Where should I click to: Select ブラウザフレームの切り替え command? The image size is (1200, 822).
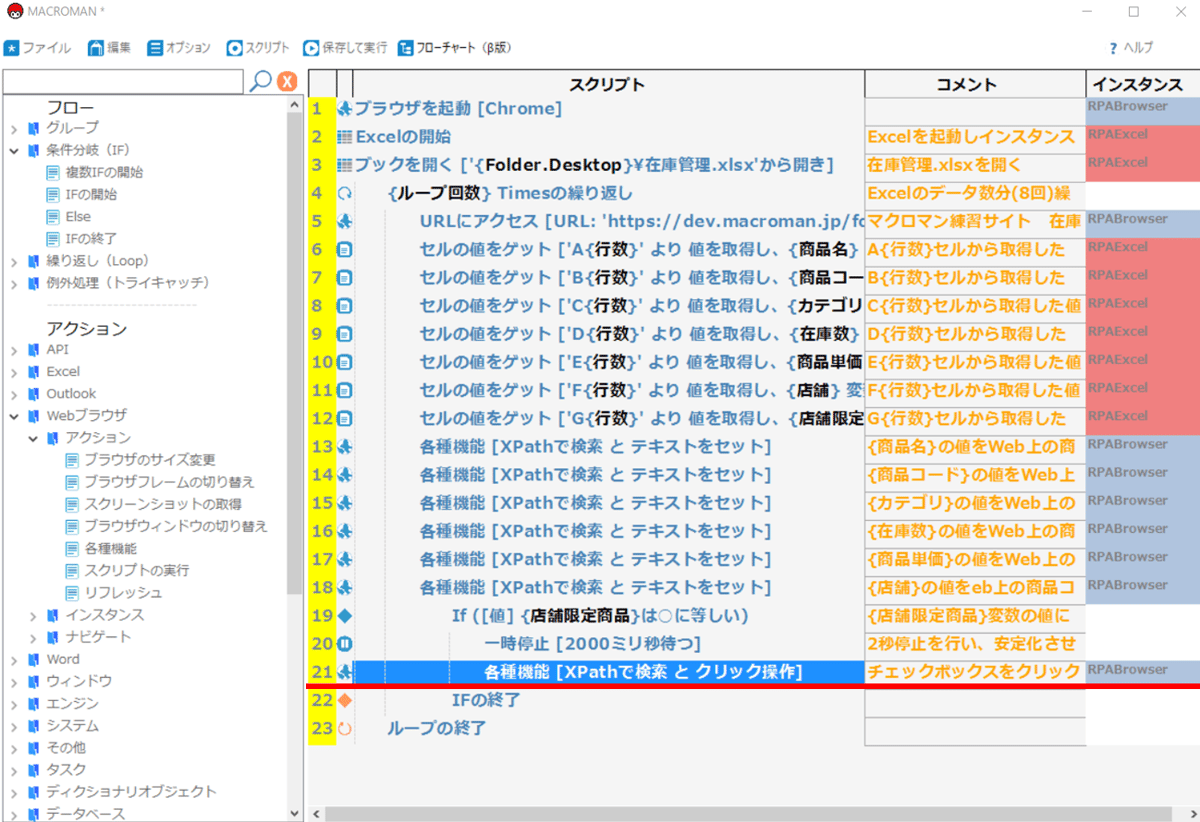pos(159,482)
